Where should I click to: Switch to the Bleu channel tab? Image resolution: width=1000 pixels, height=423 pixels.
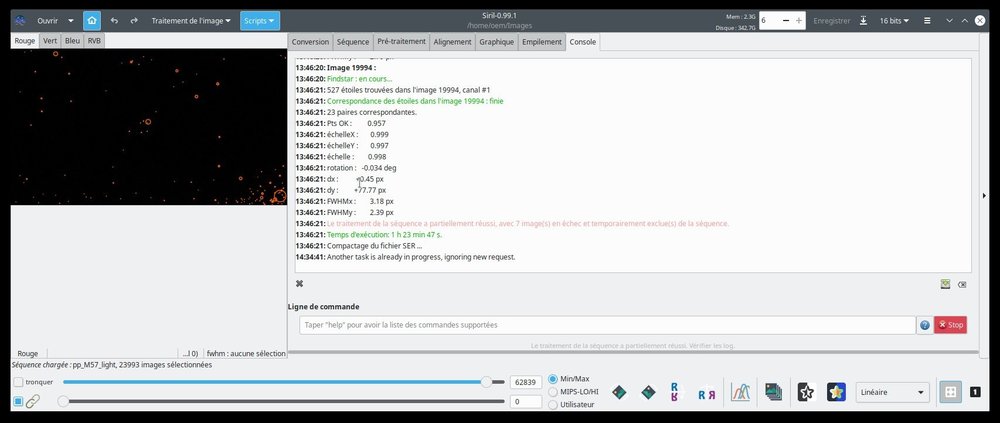click(x=72, y=41)
